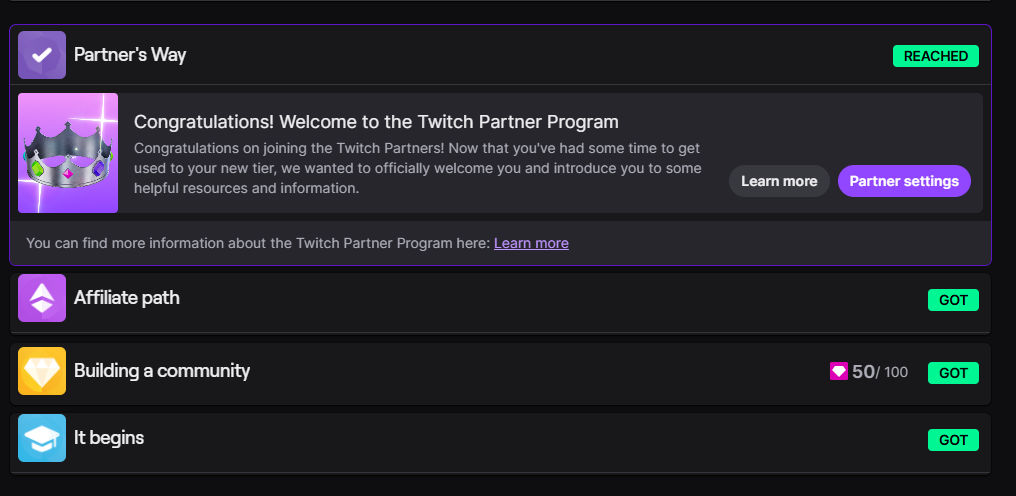Click the pink heart points icon
This screenshot has width=1016, height=496.
point(839,372)
